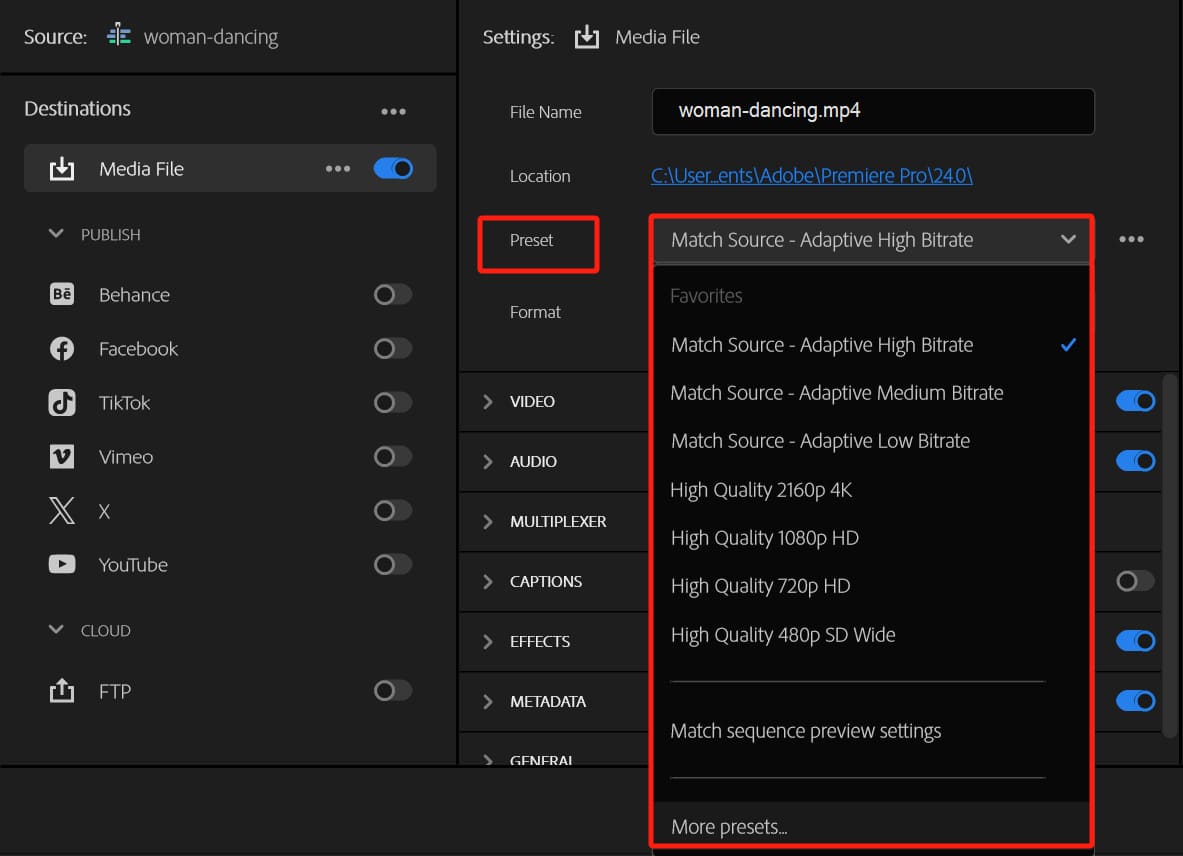
Task: Select Match Source - Adaptive High Bitrate preset
Action: point(871,345)
